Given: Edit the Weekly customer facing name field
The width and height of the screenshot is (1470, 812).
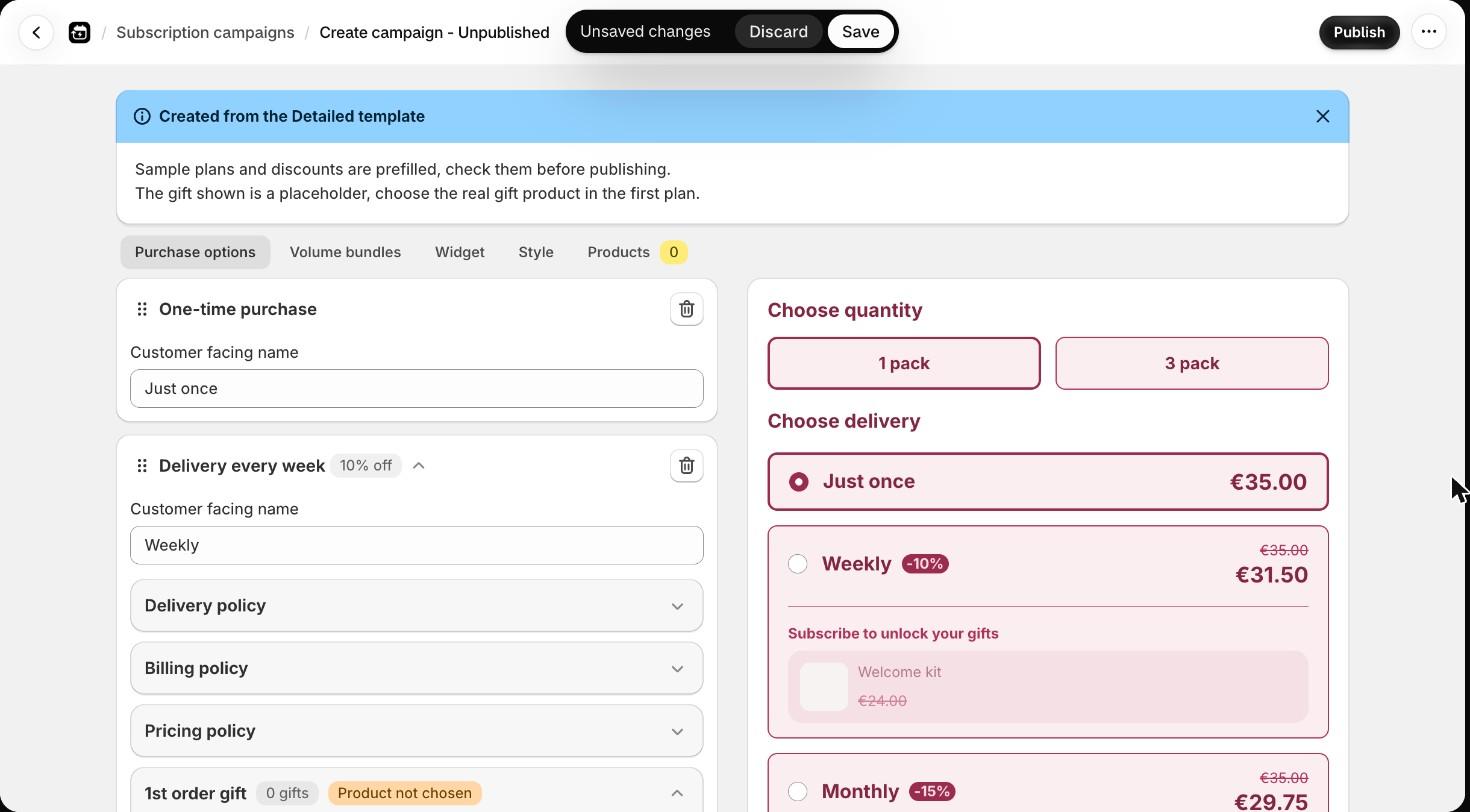Looking at the screenshot, I should pos(417,546).
